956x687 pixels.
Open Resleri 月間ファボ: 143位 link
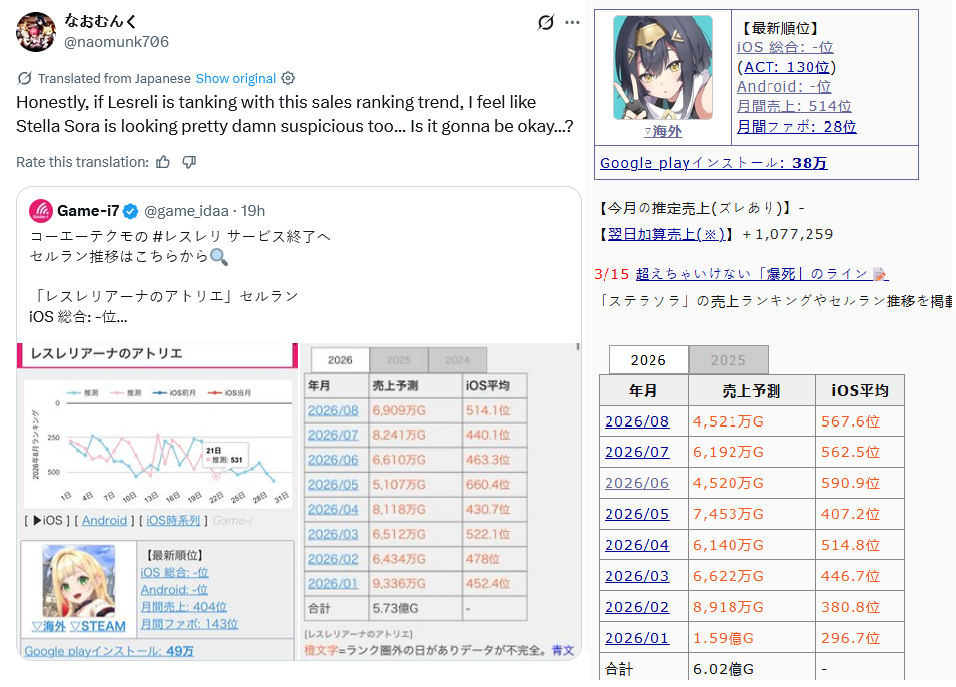click(189, 624)
